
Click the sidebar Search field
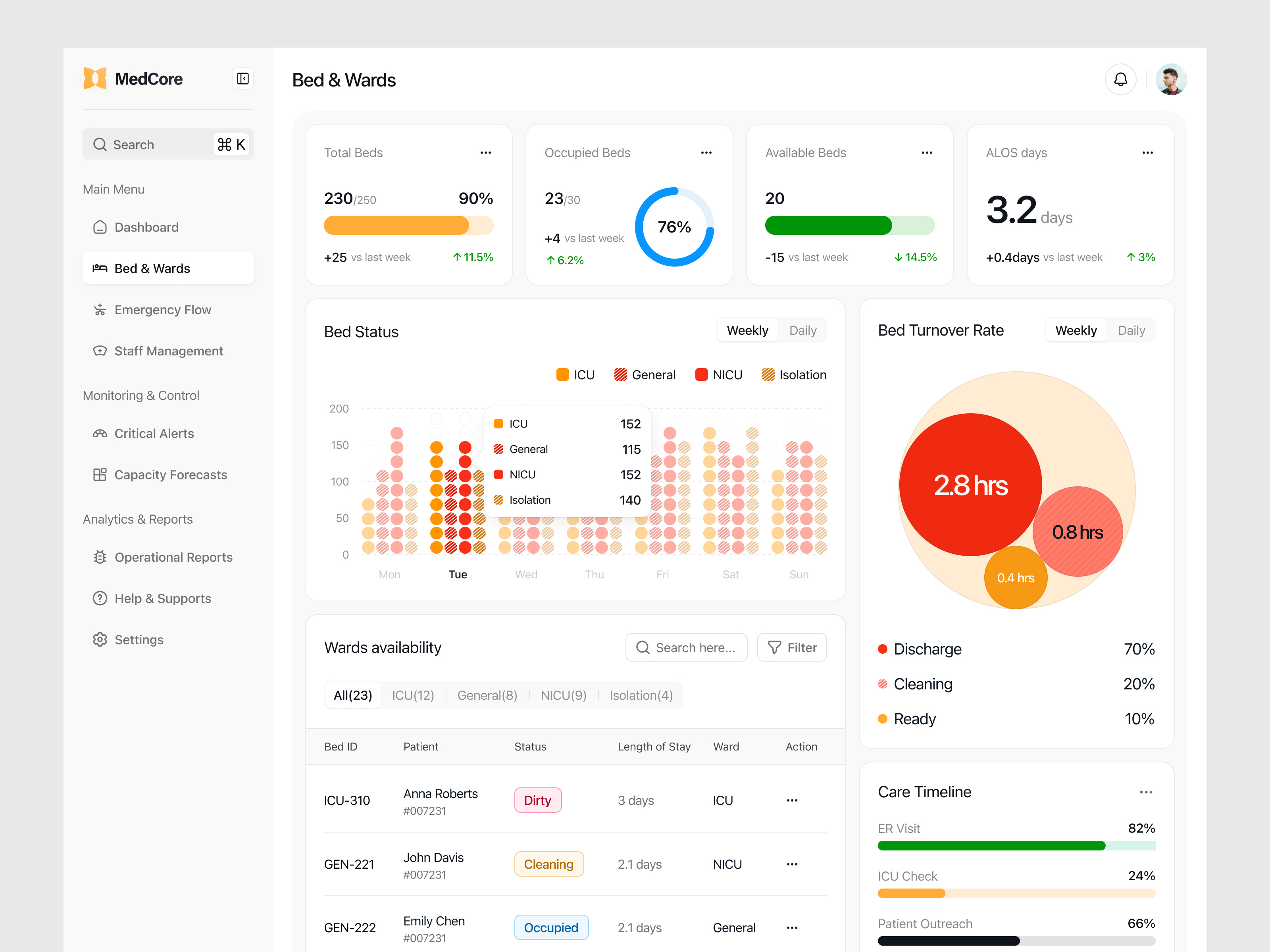[x=168, y=145]
